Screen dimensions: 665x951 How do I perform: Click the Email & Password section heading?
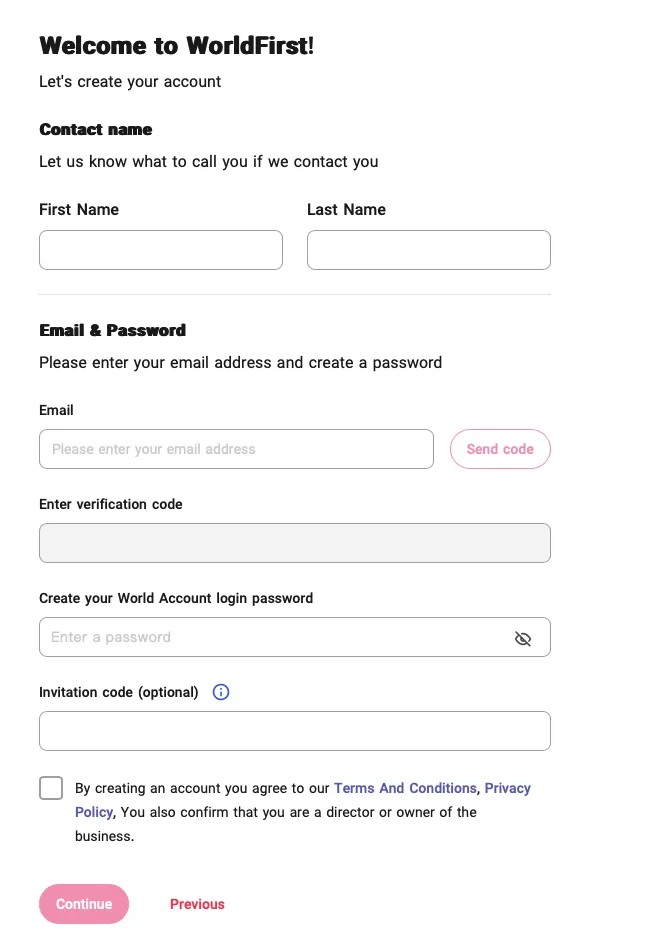point(112,330)
